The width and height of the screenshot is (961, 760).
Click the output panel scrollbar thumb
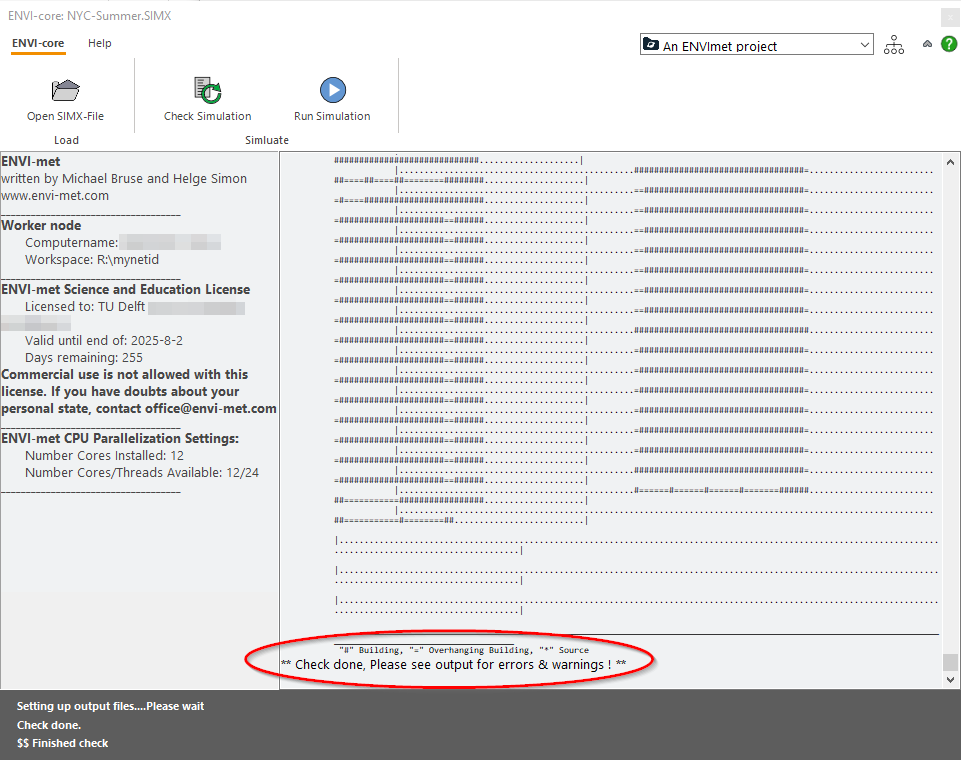[950, 662]
